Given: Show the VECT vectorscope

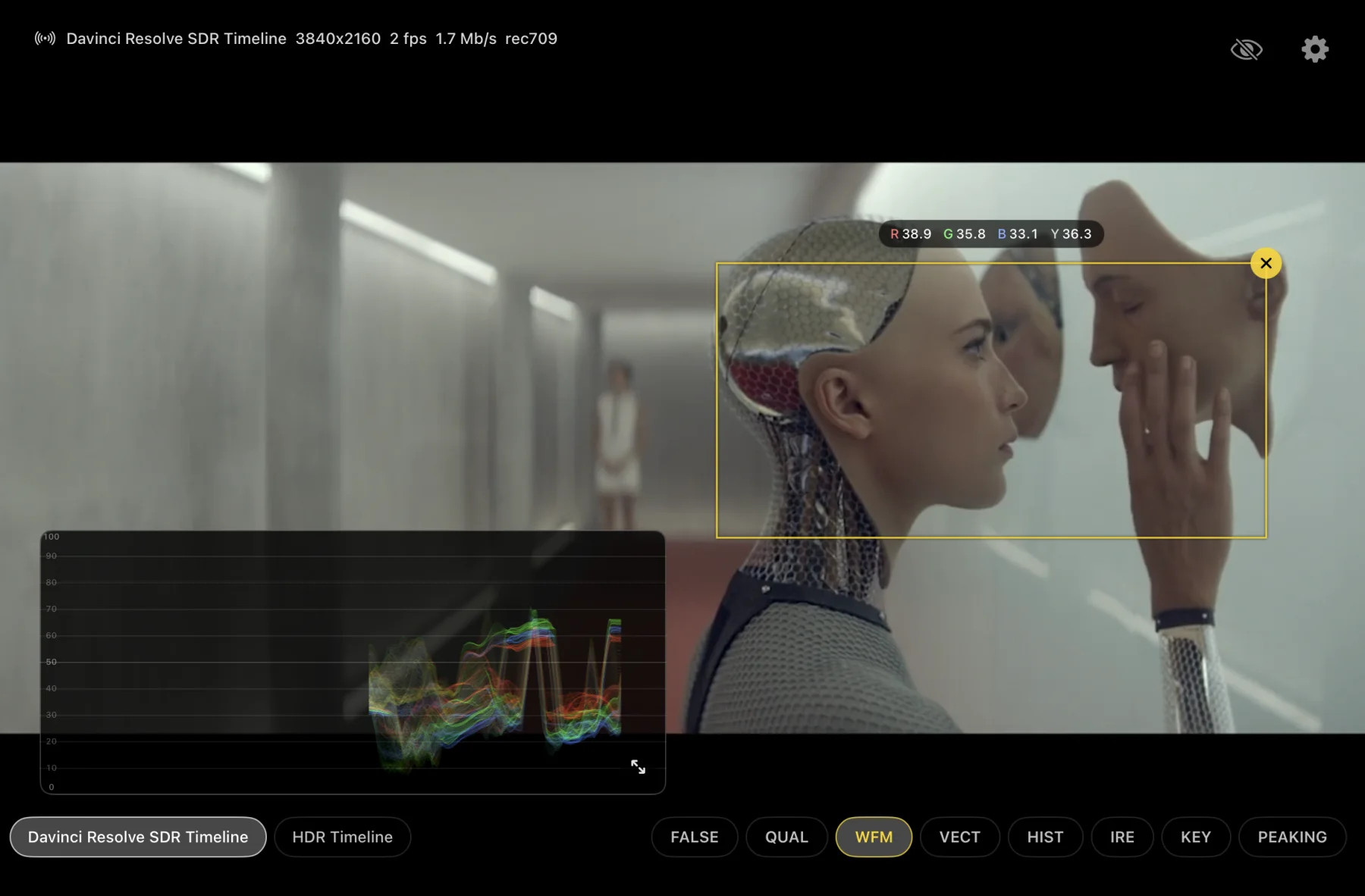Looking at the screenshot, I should coord(959,837).
